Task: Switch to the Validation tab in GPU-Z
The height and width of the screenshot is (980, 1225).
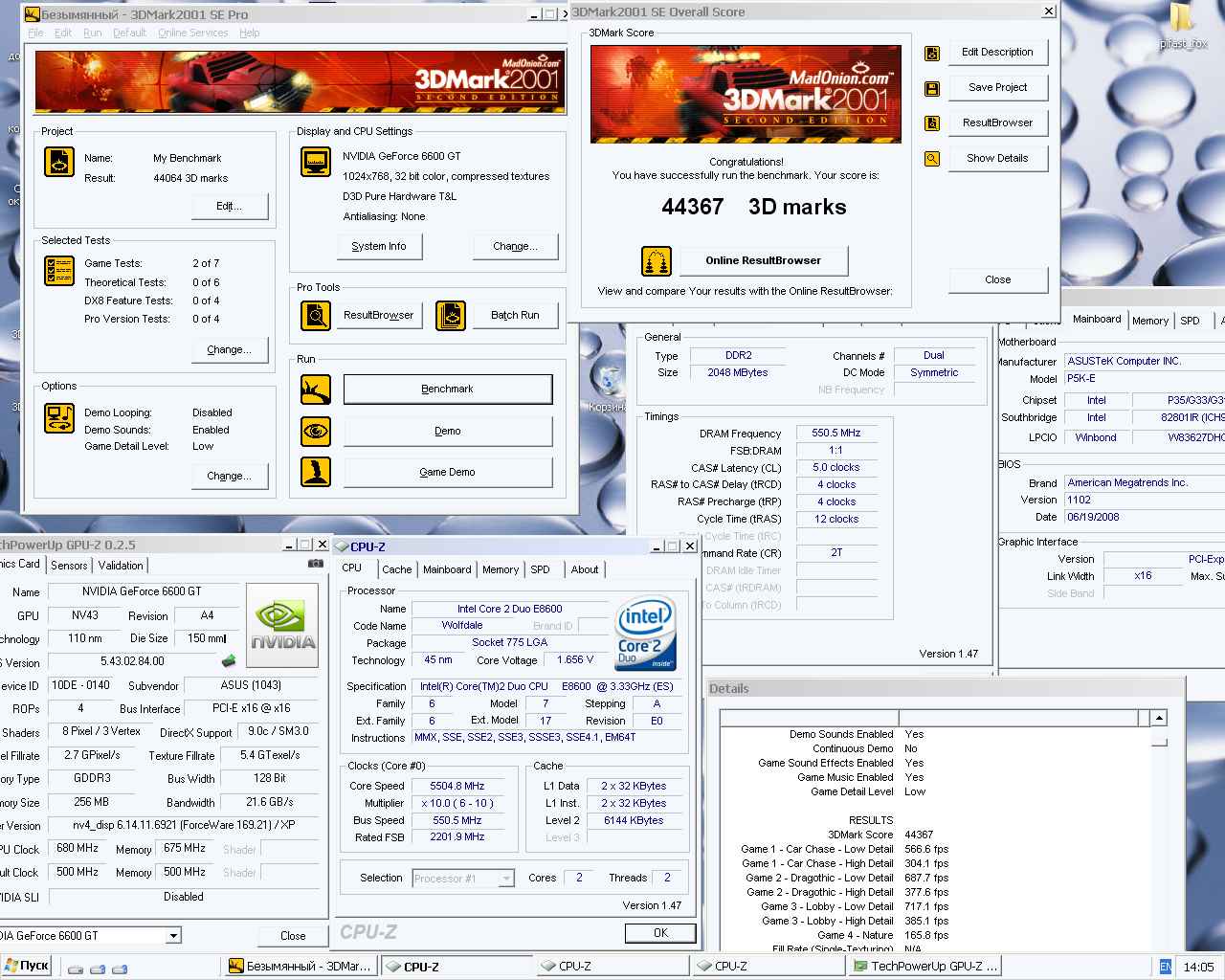Action: click(121, 566)
